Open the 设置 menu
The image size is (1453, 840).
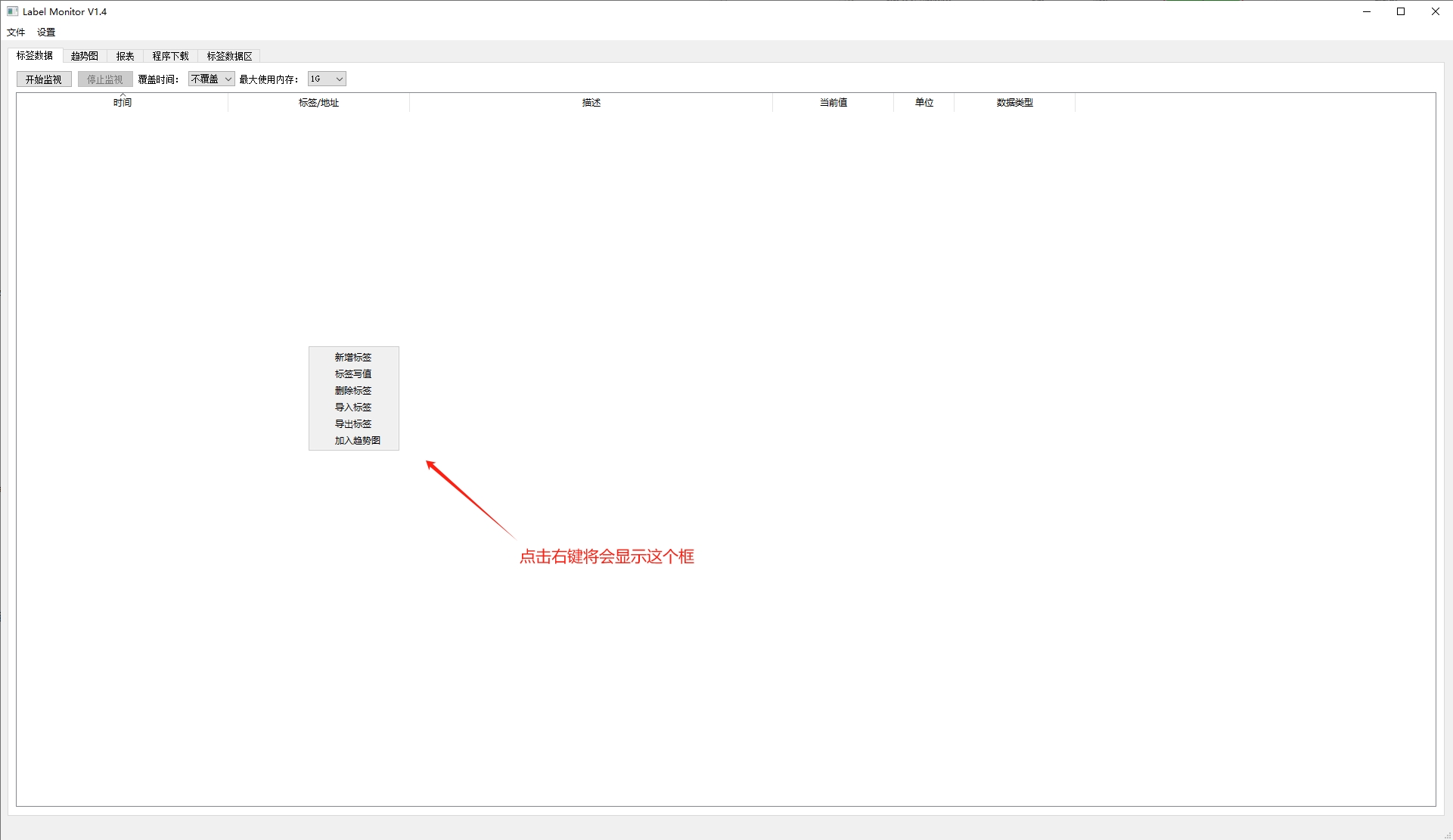[46, 33]
